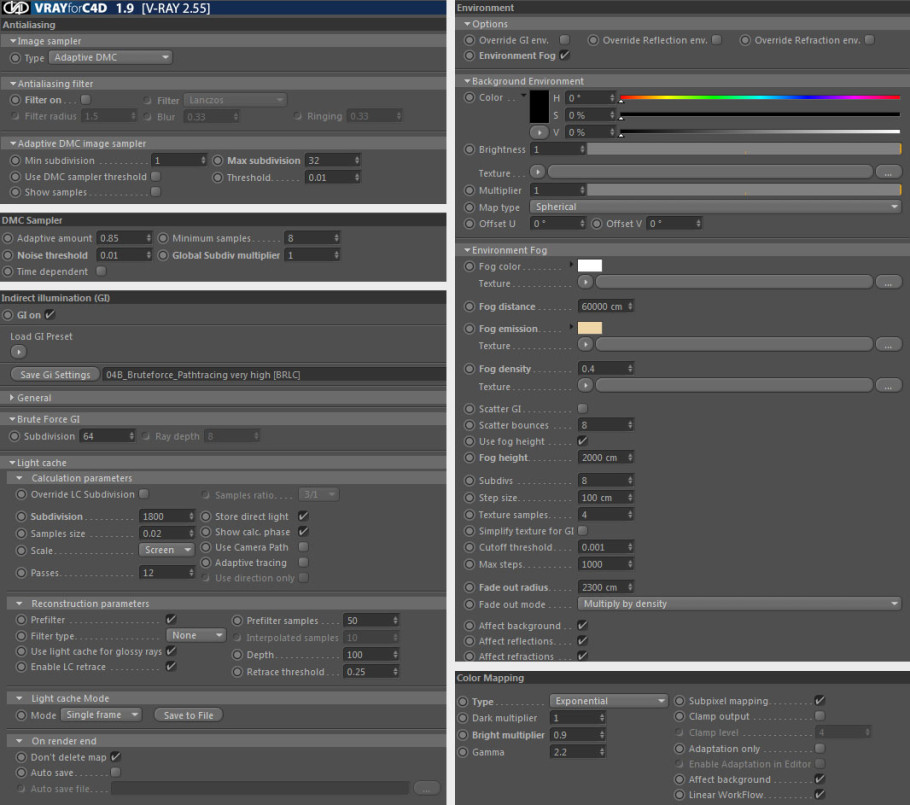
Task: Click the Fog color Texture arrow button
Action: point(585,282)
